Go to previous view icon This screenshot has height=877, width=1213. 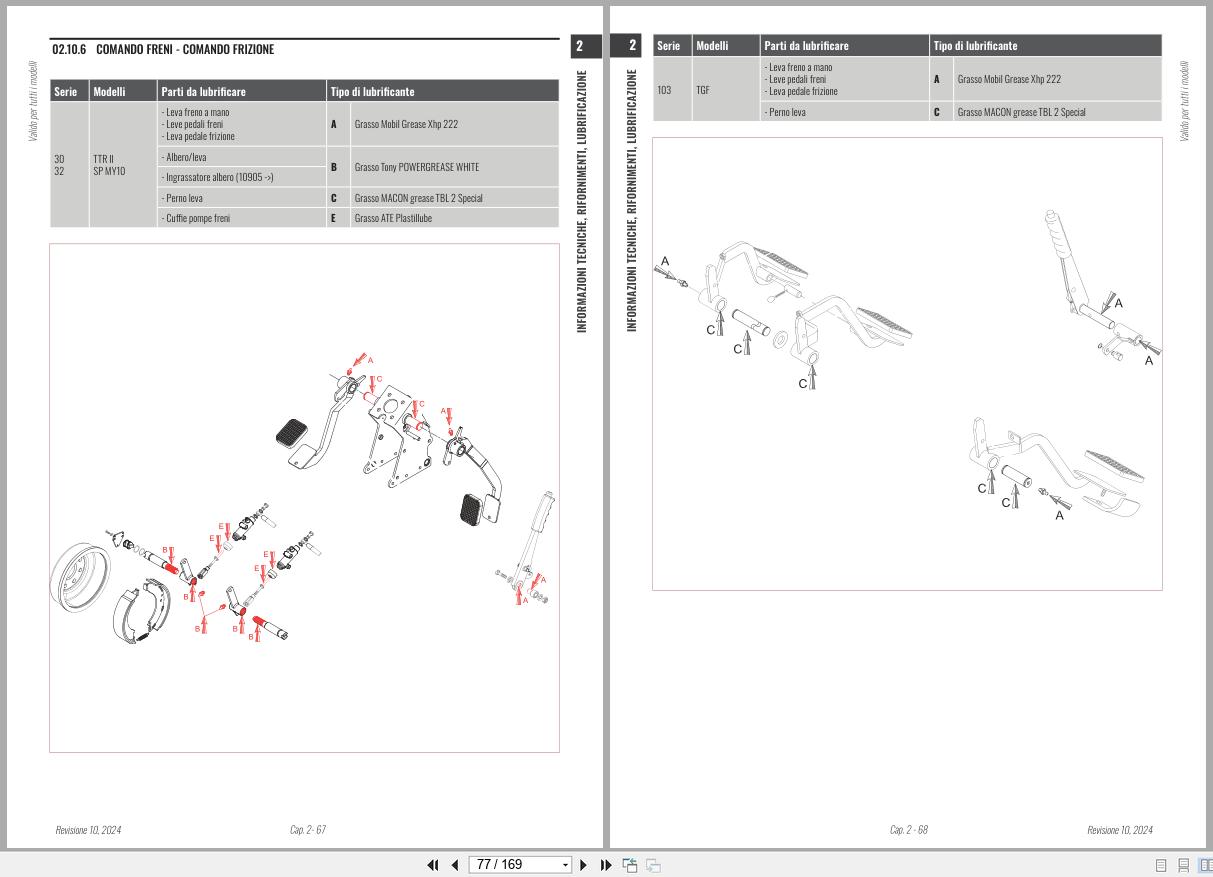pyautogui.click(x=630, y=865)
